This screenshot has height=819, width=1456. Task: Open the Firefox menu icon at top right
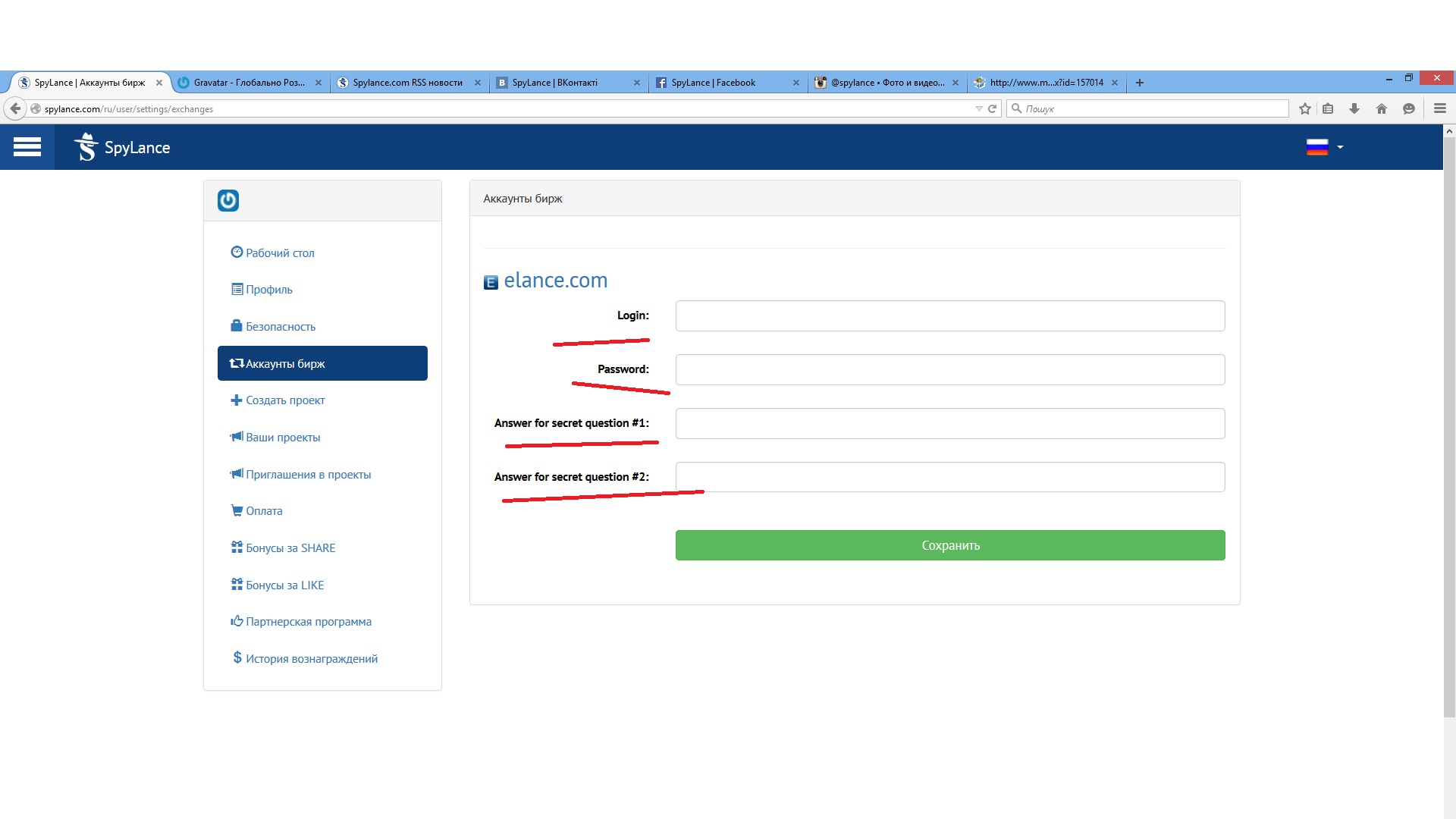[x=1439, y=108]
